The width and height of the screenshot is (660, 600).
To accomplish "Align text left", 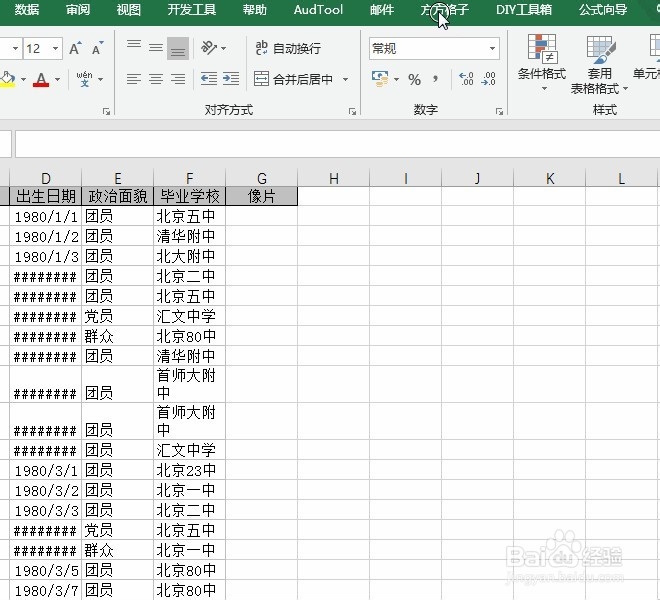I will [134, 79].
